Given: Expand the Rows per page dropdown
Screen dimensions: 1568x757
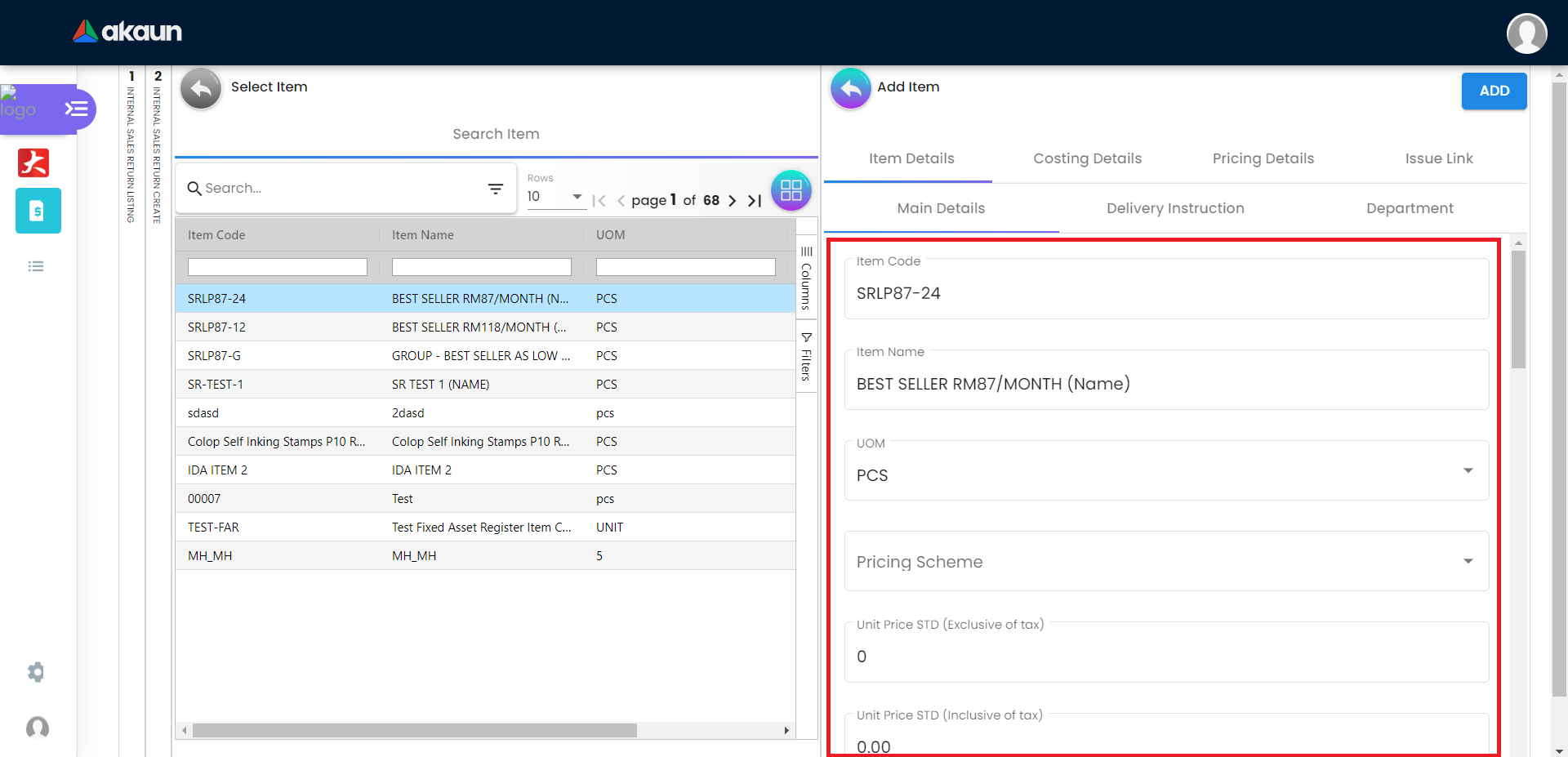Looking at the screenshot, I should pyautogui.click(x=555, y=197).
